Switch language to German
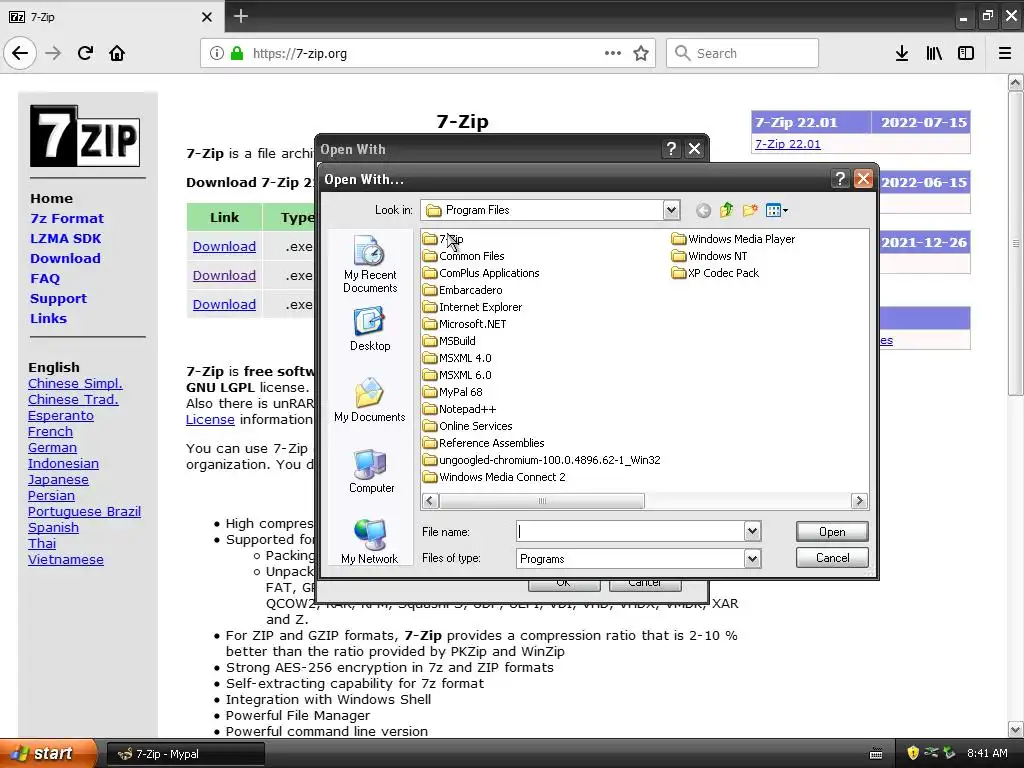The width and height of the screenshot is (1024, 768). 52,447
